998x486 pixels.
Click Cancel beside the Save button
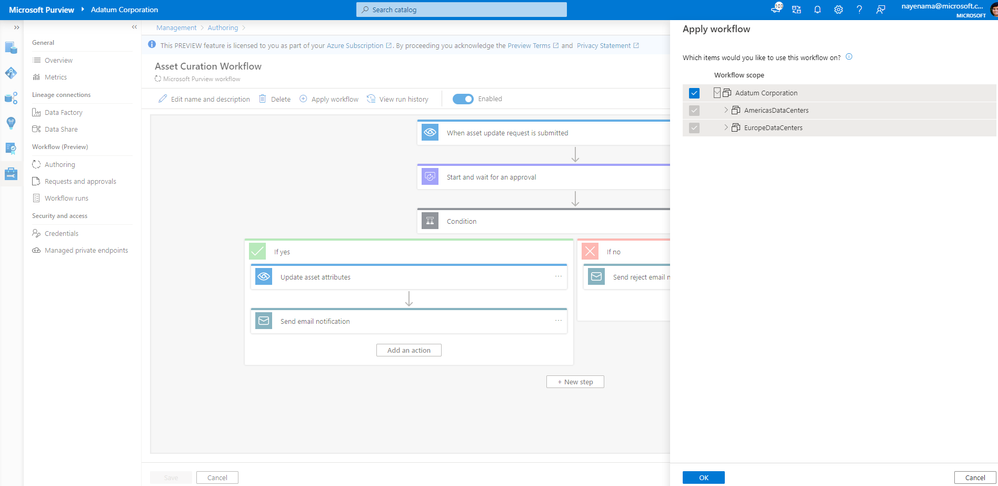tap(217, 477)
